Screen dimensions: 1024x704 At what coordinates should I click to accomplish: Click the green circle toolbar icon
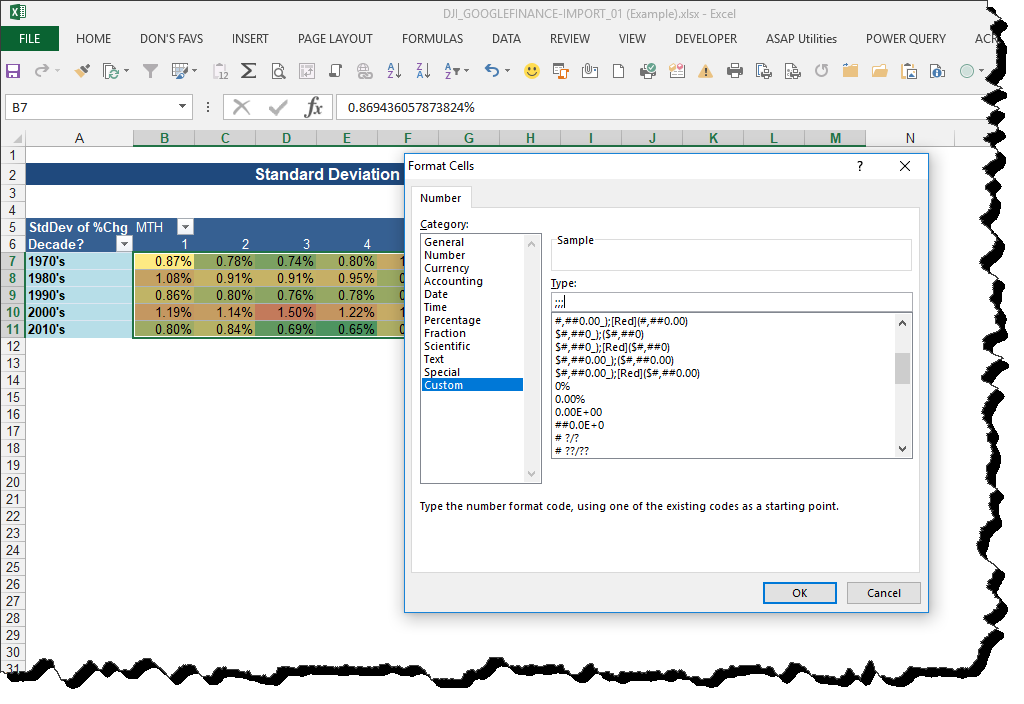click(x=967, y=71)
